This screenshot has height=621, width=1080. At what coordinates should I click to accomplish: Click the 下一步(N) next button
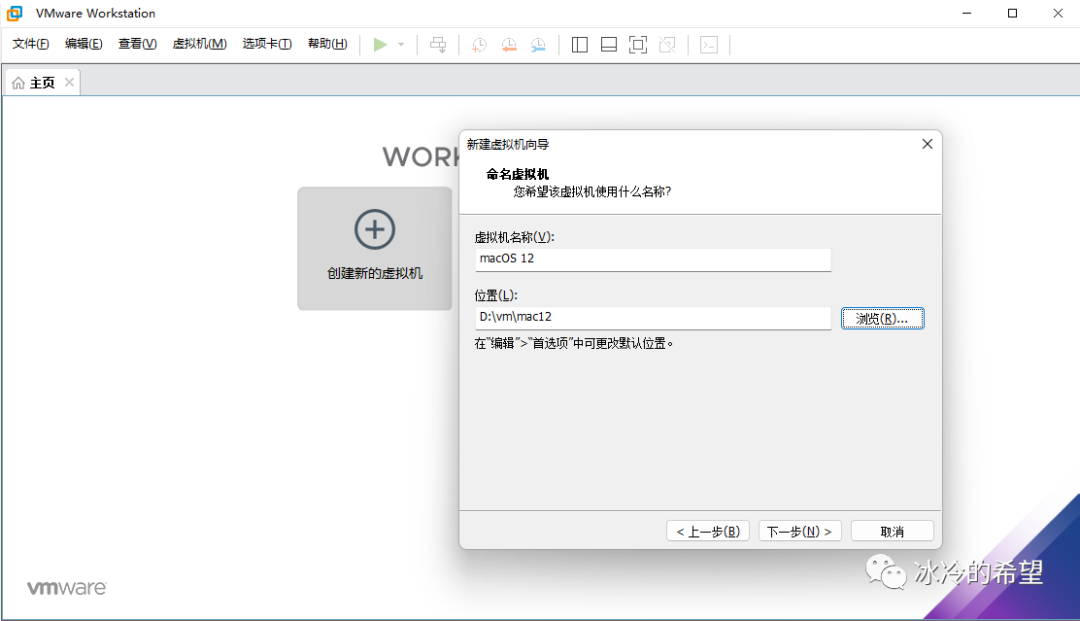pyautogui.click(x=800, y=531)
